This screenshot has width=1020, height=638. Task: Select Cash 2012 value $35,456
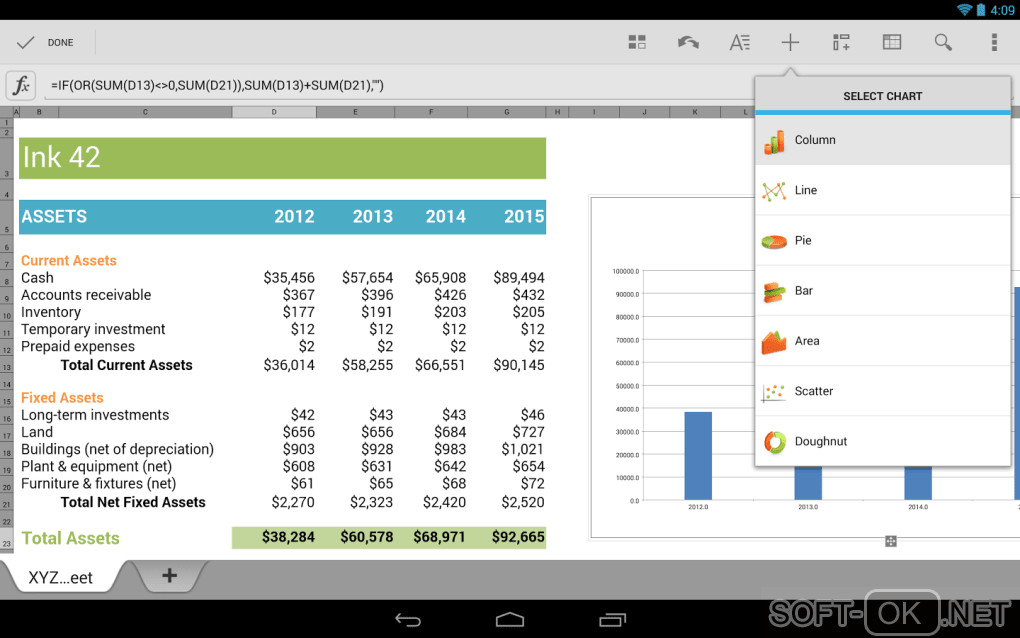(289, 278)
